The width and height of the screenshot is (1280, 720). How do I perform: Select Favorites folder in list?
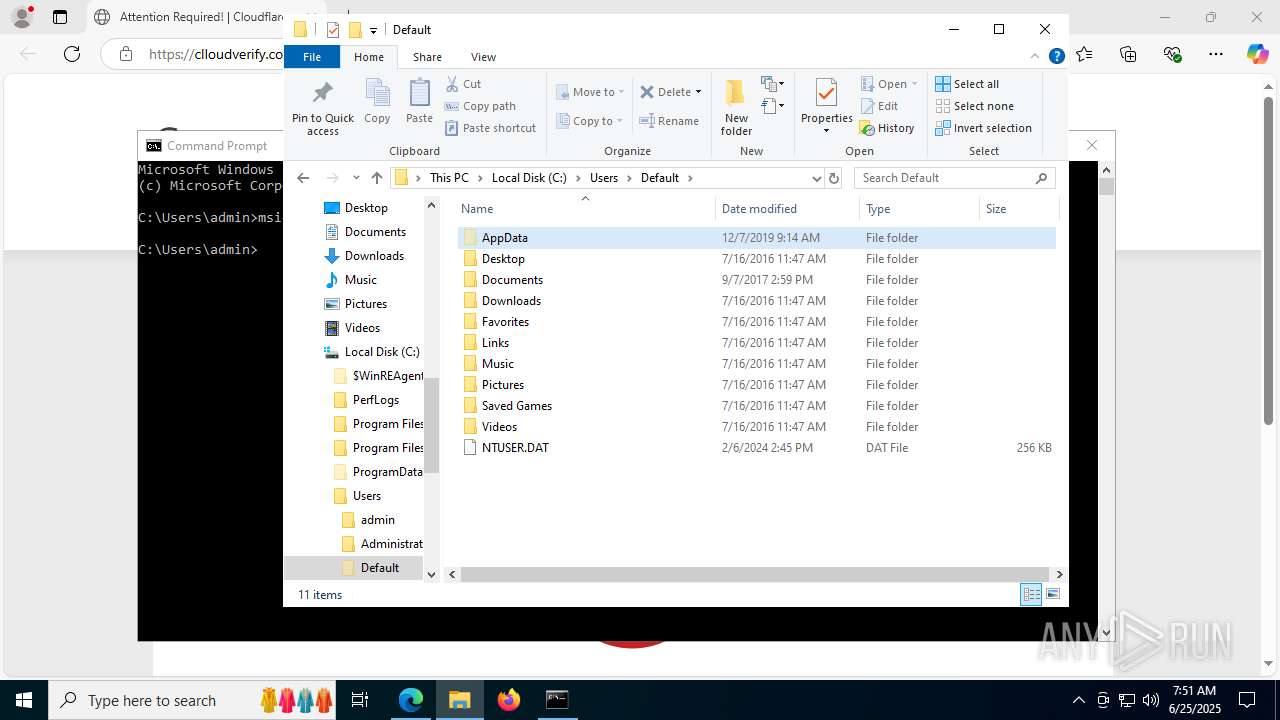point(757,322)
